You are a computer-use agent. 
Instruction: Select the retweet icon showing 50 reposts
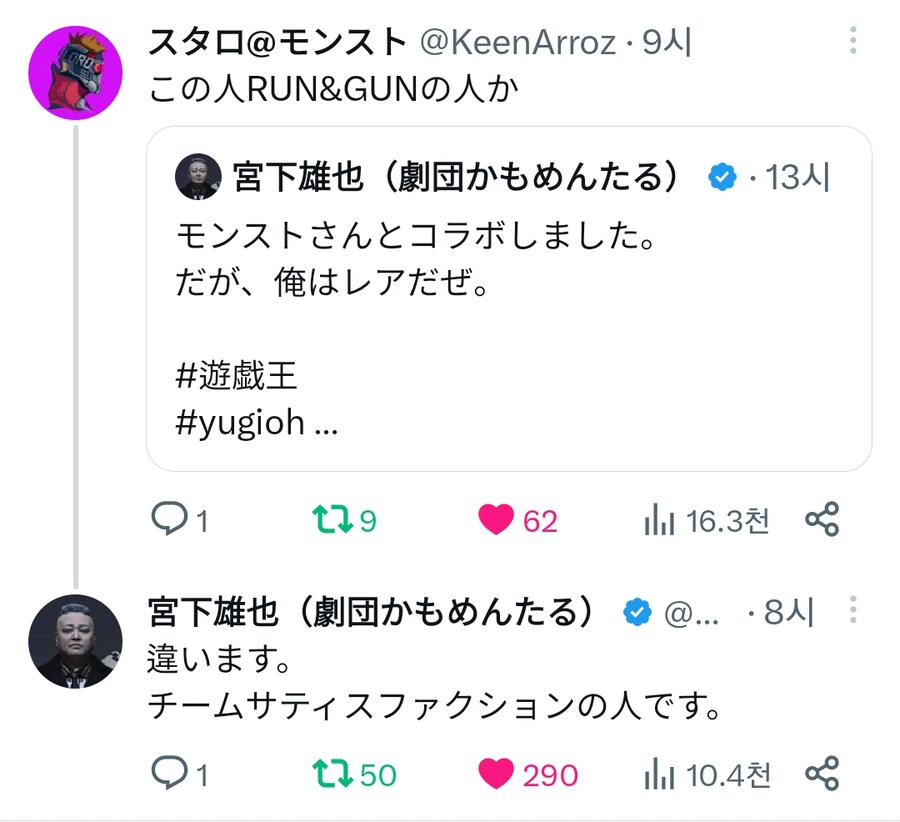coord(333,772)
